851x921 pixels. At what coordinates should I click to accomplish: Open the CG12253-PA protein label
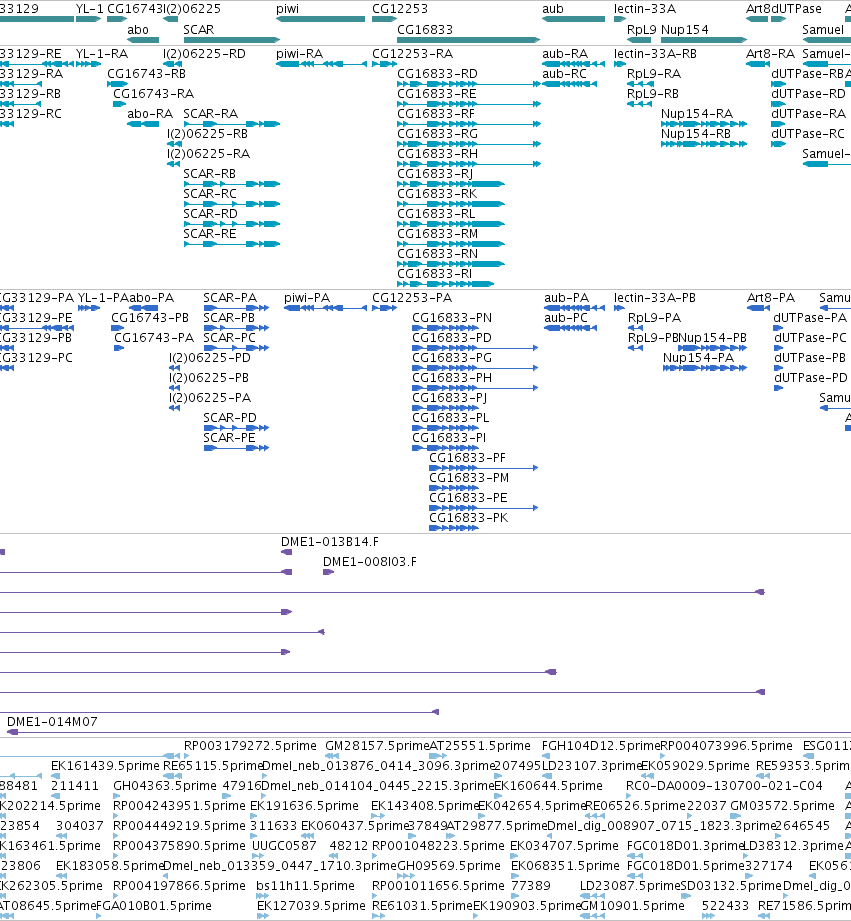(x=412, y=298)
